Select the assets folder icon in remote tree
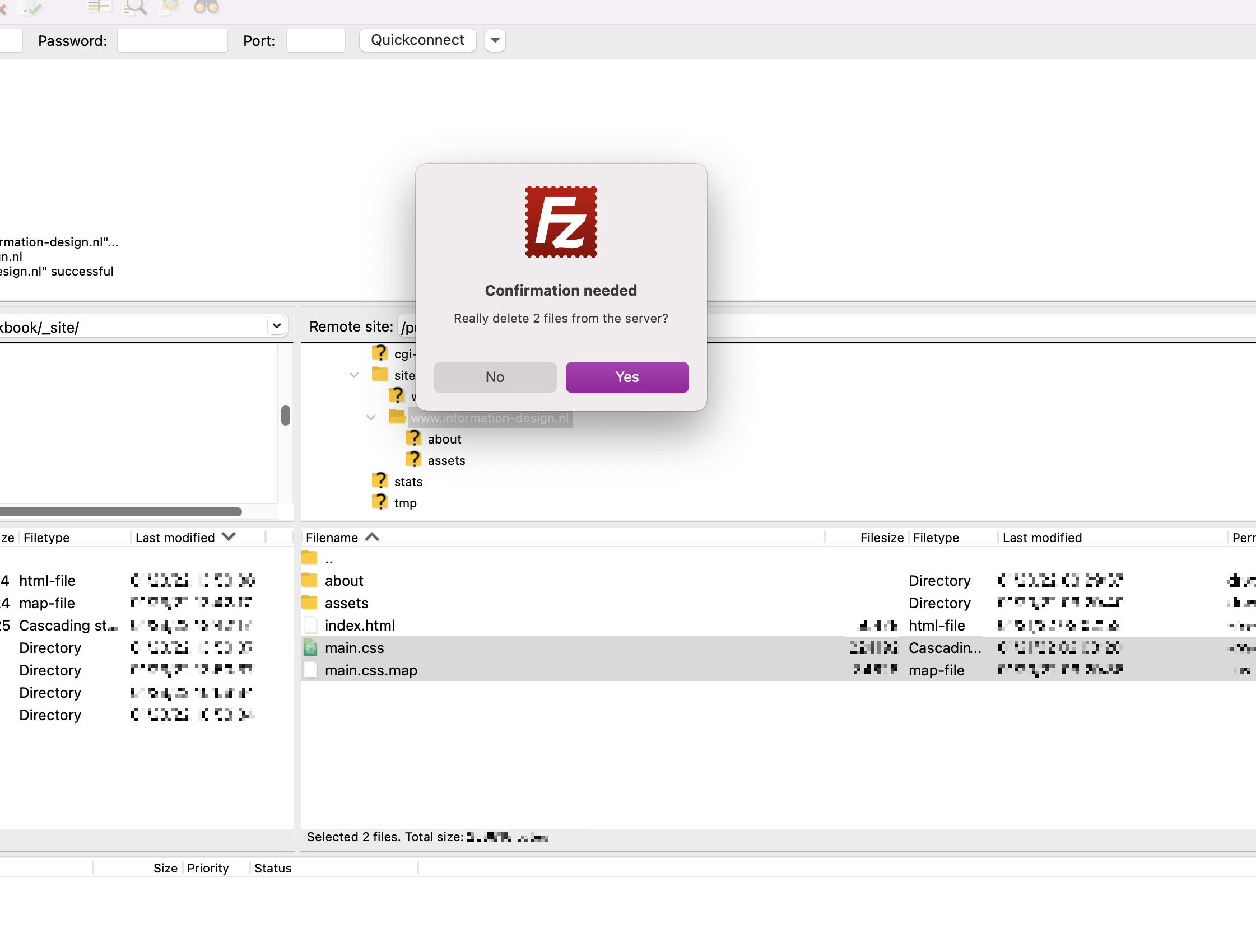Viewport: 1256px width, 952px height. (413, 459)
